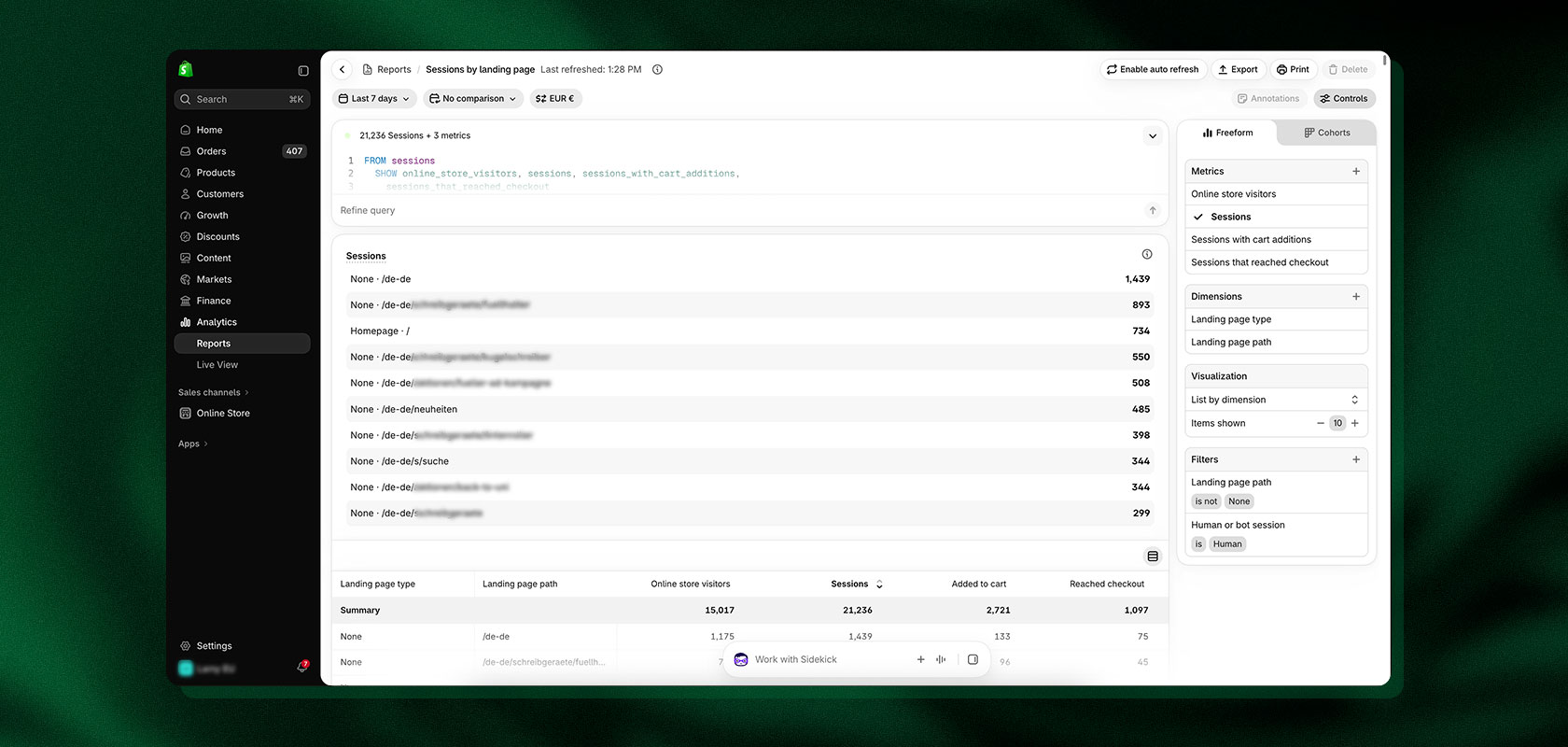Screen dimensions: 1568x747
Task: Open List by dimension visualization dropdown
Action: [1276, 400]
